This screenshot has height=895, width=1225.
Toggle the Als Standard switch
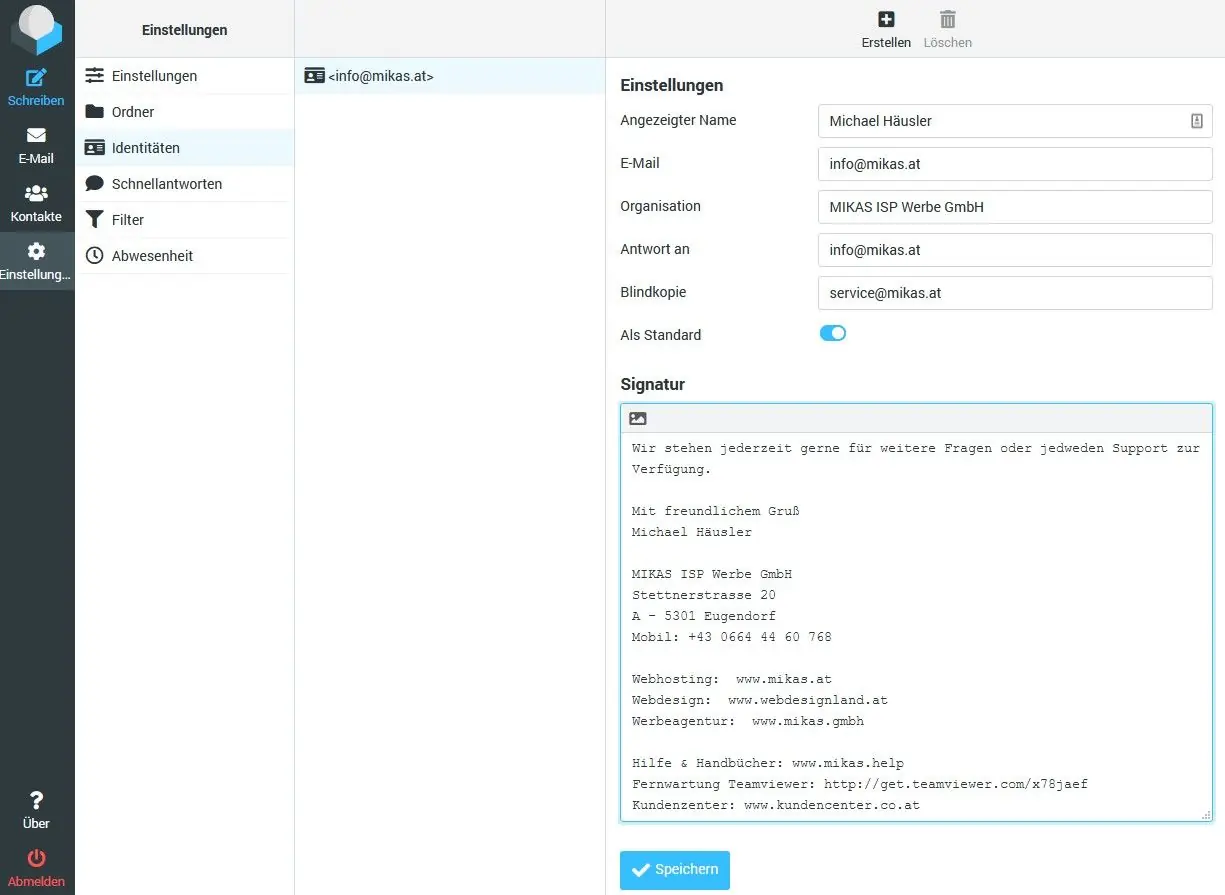(x=832, y=333)
